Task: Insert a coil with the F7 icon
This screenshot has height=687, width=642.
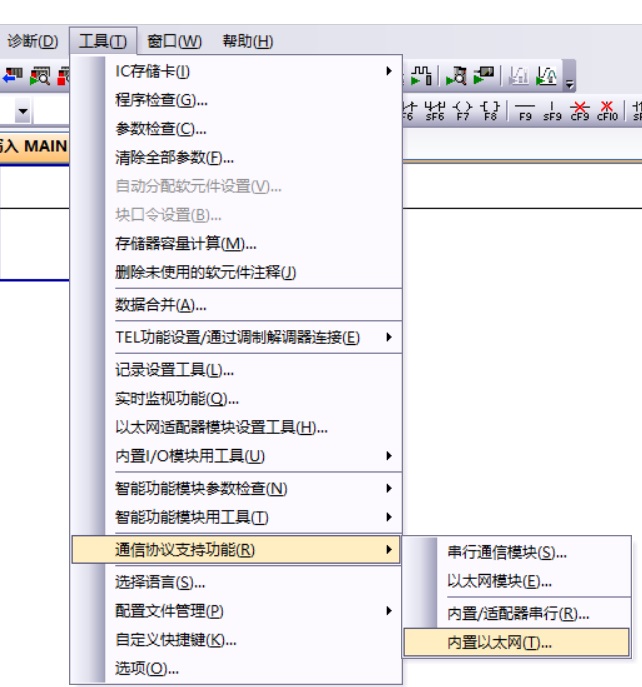Action: (x=463, y=108)
